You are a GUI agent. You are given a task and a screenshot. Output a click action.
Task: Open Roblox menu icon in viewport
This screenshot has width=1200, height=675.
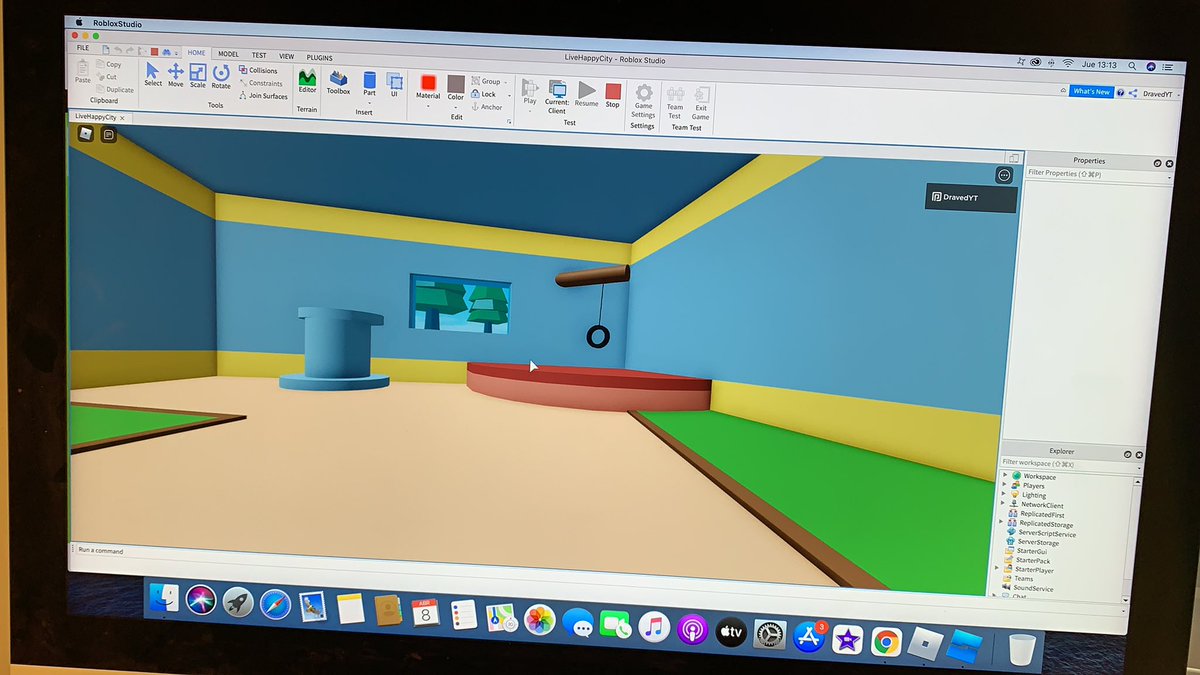86,134
